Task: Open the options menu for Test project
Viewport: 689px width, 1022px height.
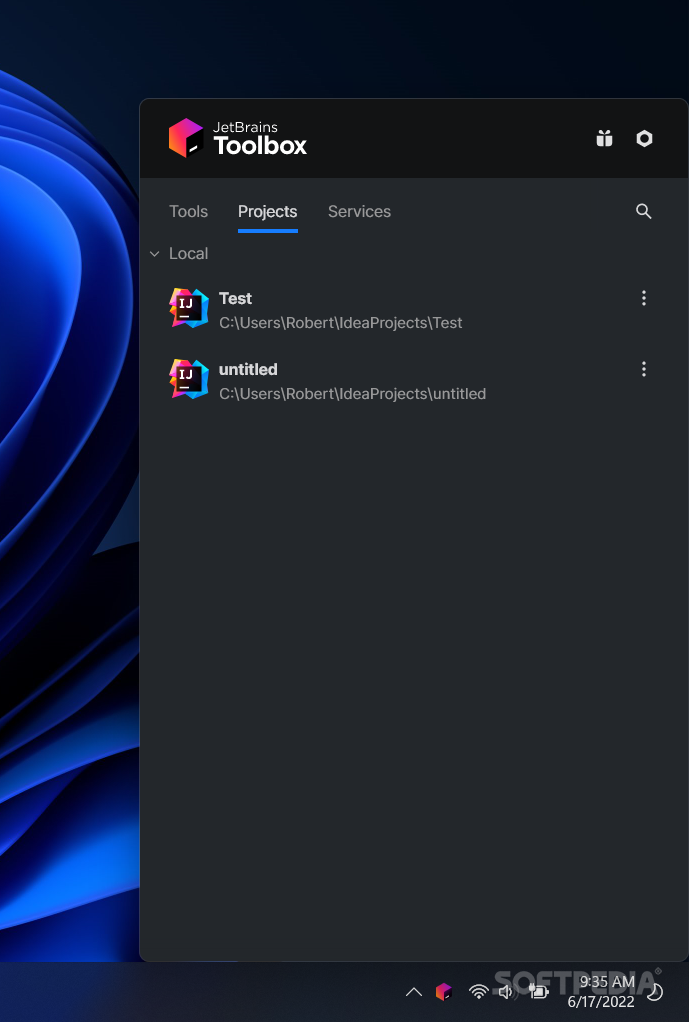Action: 643,298
